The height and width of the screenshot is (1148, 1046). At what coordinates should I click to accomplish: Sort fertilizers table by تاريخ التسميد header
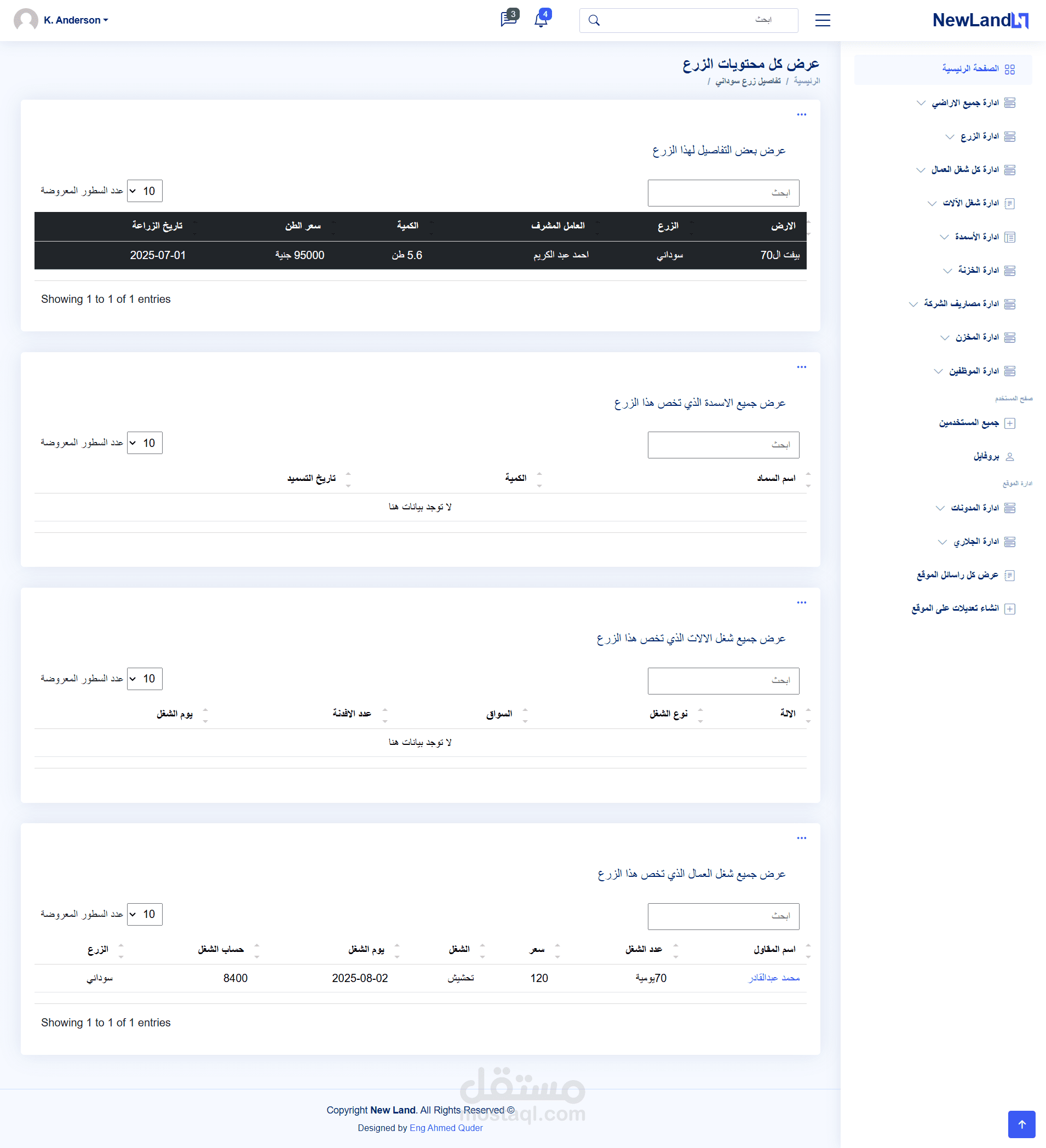(x=312, y=478)
